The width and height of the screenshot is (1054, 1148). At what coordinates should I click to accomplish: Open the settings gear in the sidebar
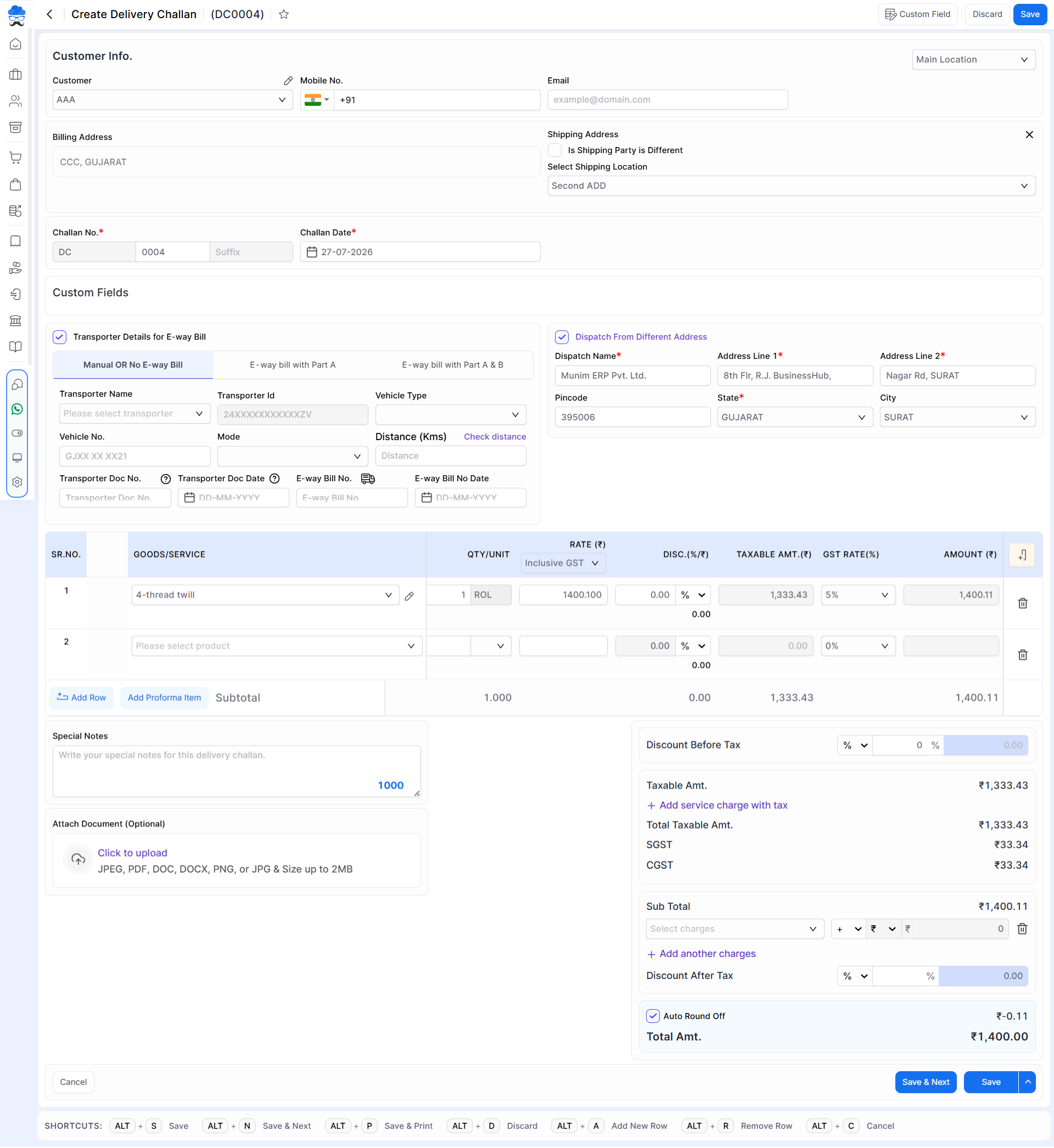point(17,482)
